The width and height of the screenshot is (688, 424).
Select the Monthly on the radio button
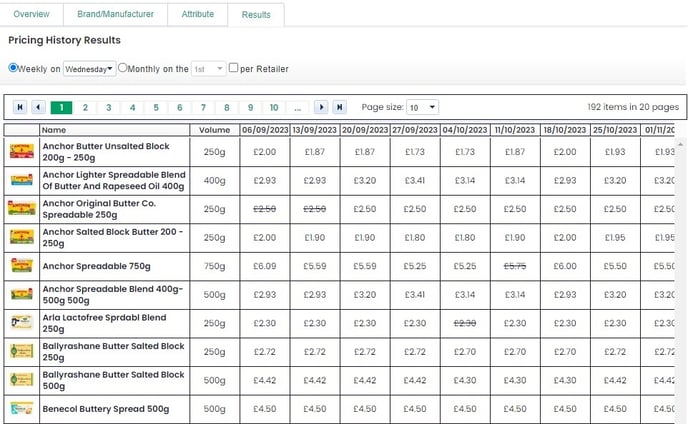pos(122,68)
